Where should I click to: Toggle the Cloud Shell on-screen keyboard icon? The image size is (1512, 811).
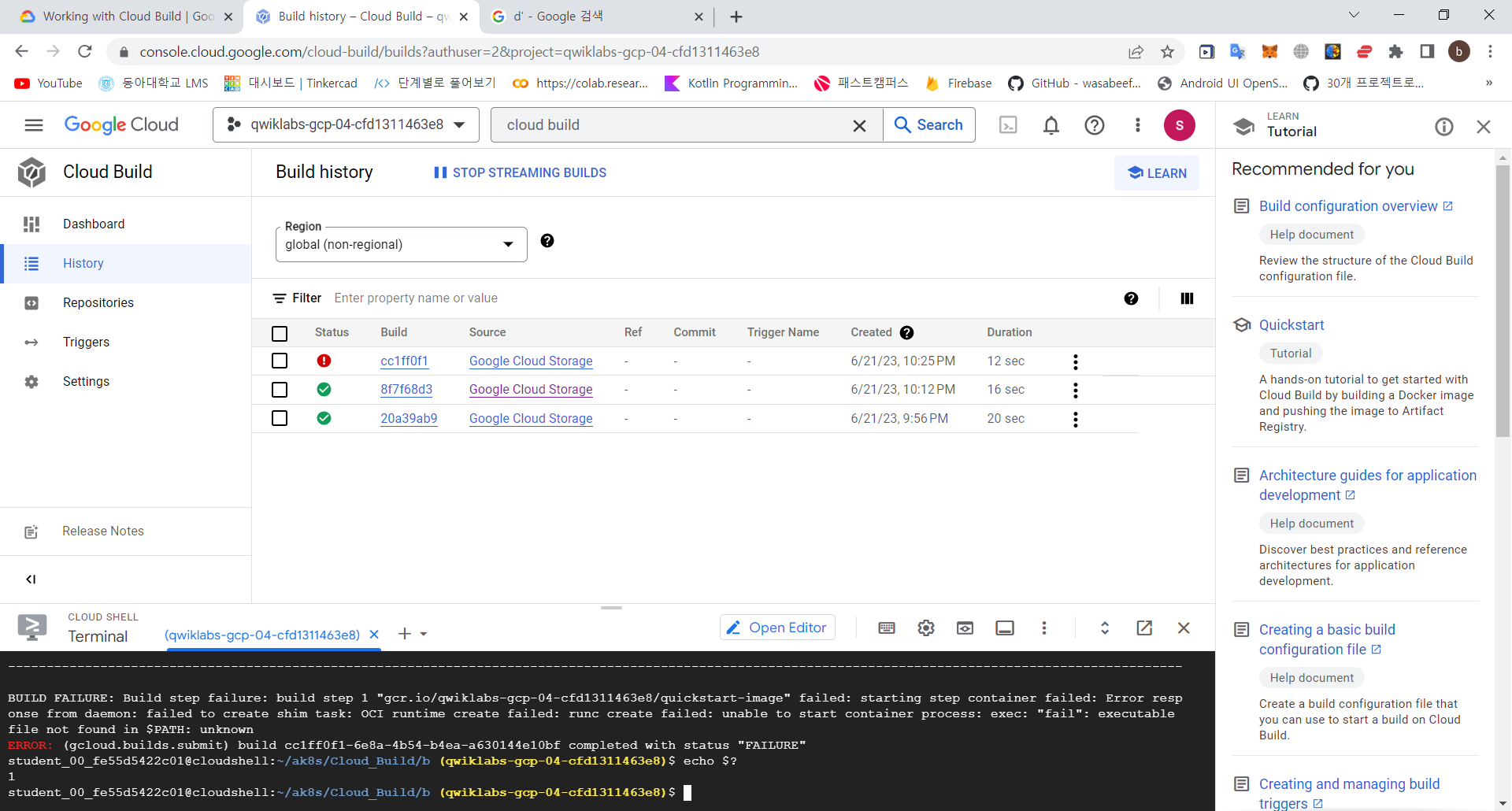(887, 628)
